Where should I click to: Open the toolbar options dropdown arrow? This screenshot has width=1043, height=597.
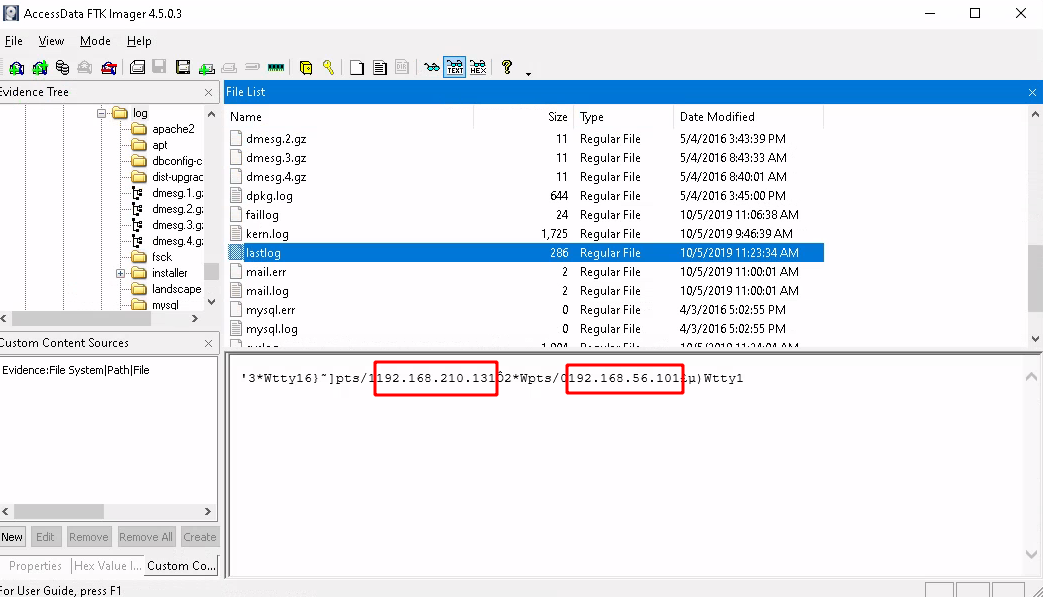click(x=528, y=73)
